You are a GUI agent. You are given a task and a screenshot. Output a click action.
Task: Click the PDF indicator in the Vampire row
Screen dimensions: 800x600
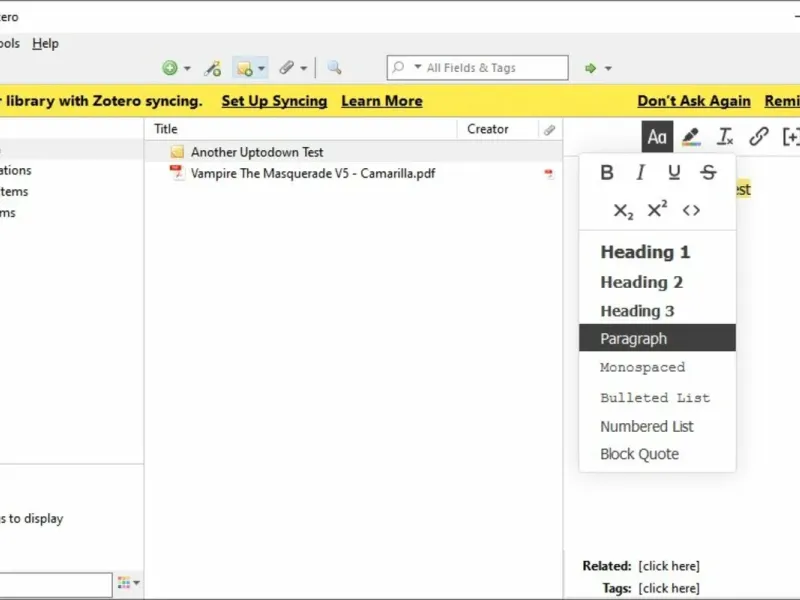(x=548, y=174)
